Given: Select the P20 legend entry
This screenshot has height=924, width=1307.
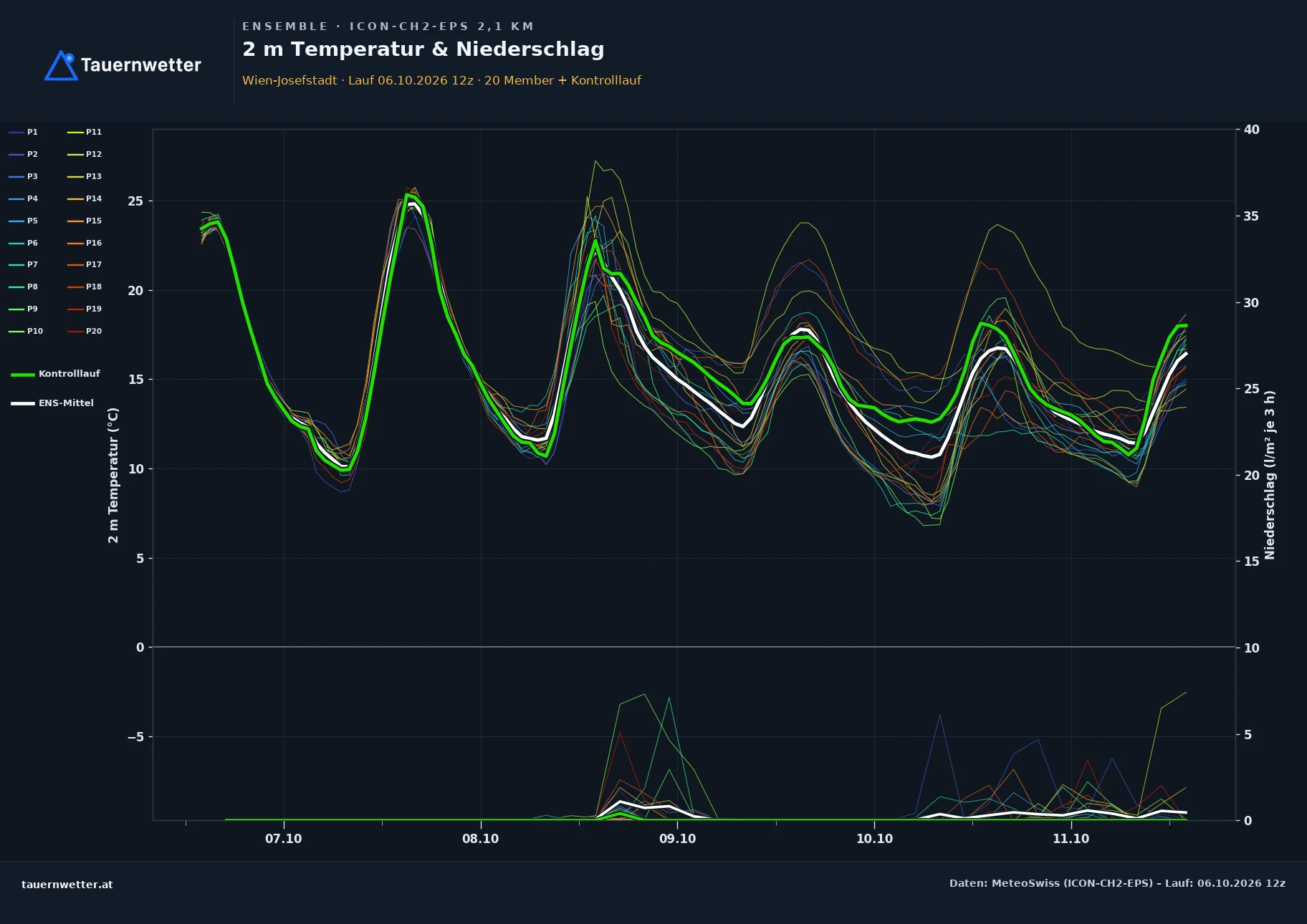Looking at the screenshot, I should pyautogui.click(x=85, y=331).
